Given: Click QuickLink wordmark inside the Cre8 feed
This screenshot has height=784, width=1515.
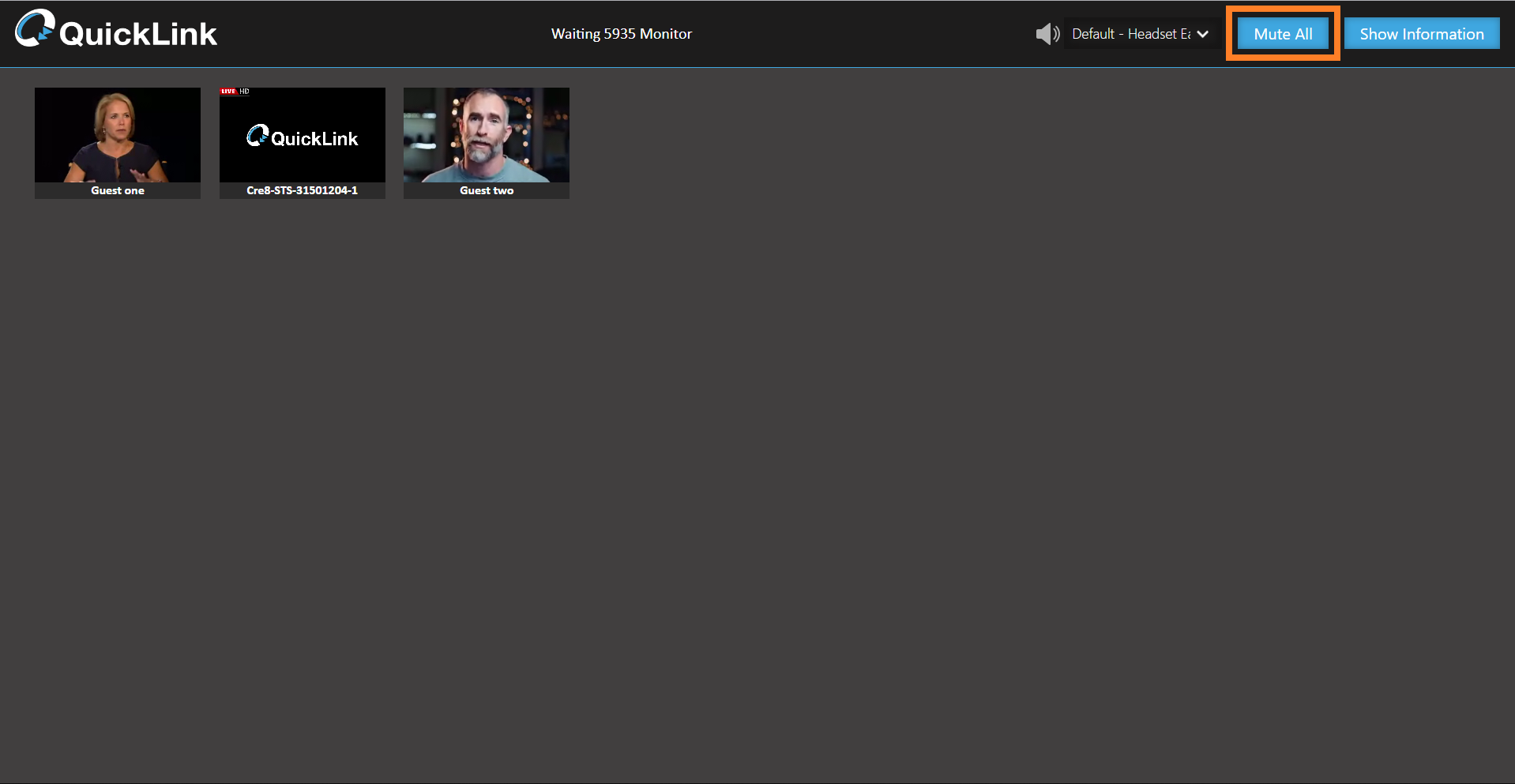Looking at the screenshot, I should (314, 139).
